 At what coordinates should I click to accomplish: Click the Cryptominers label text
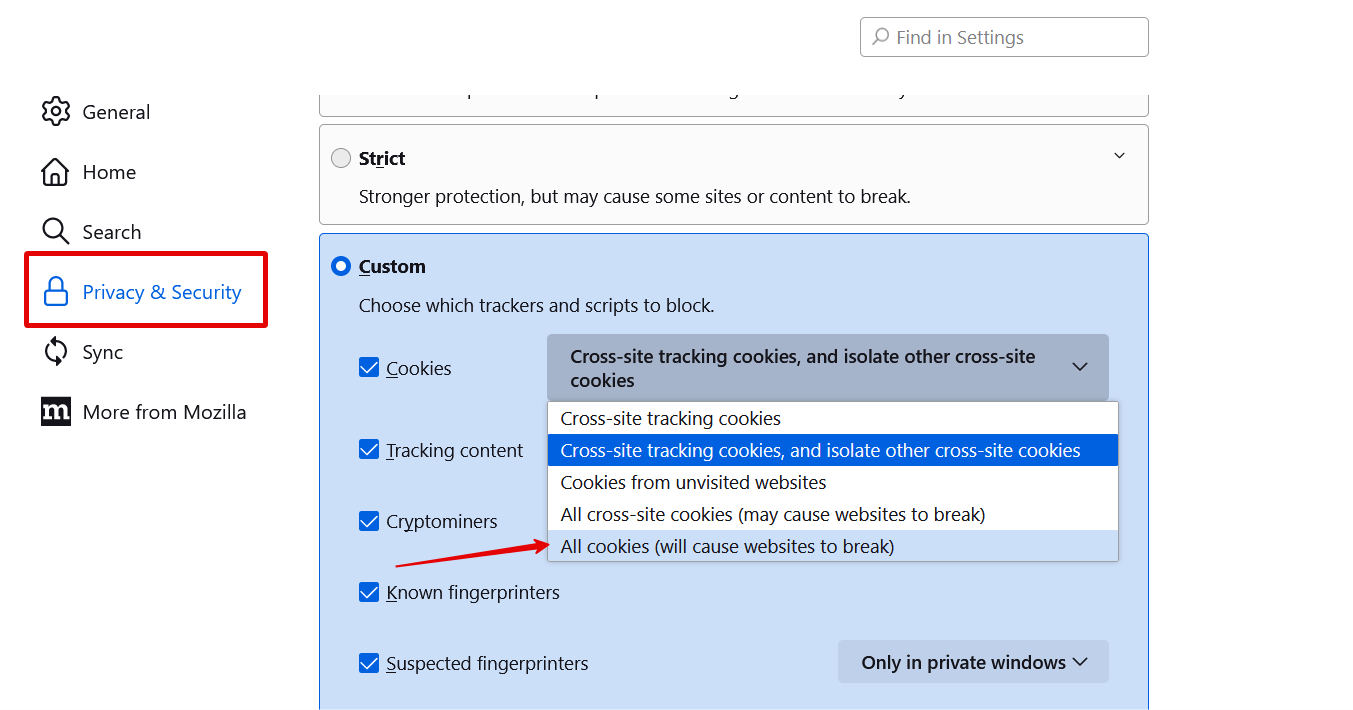pos(442,522)
